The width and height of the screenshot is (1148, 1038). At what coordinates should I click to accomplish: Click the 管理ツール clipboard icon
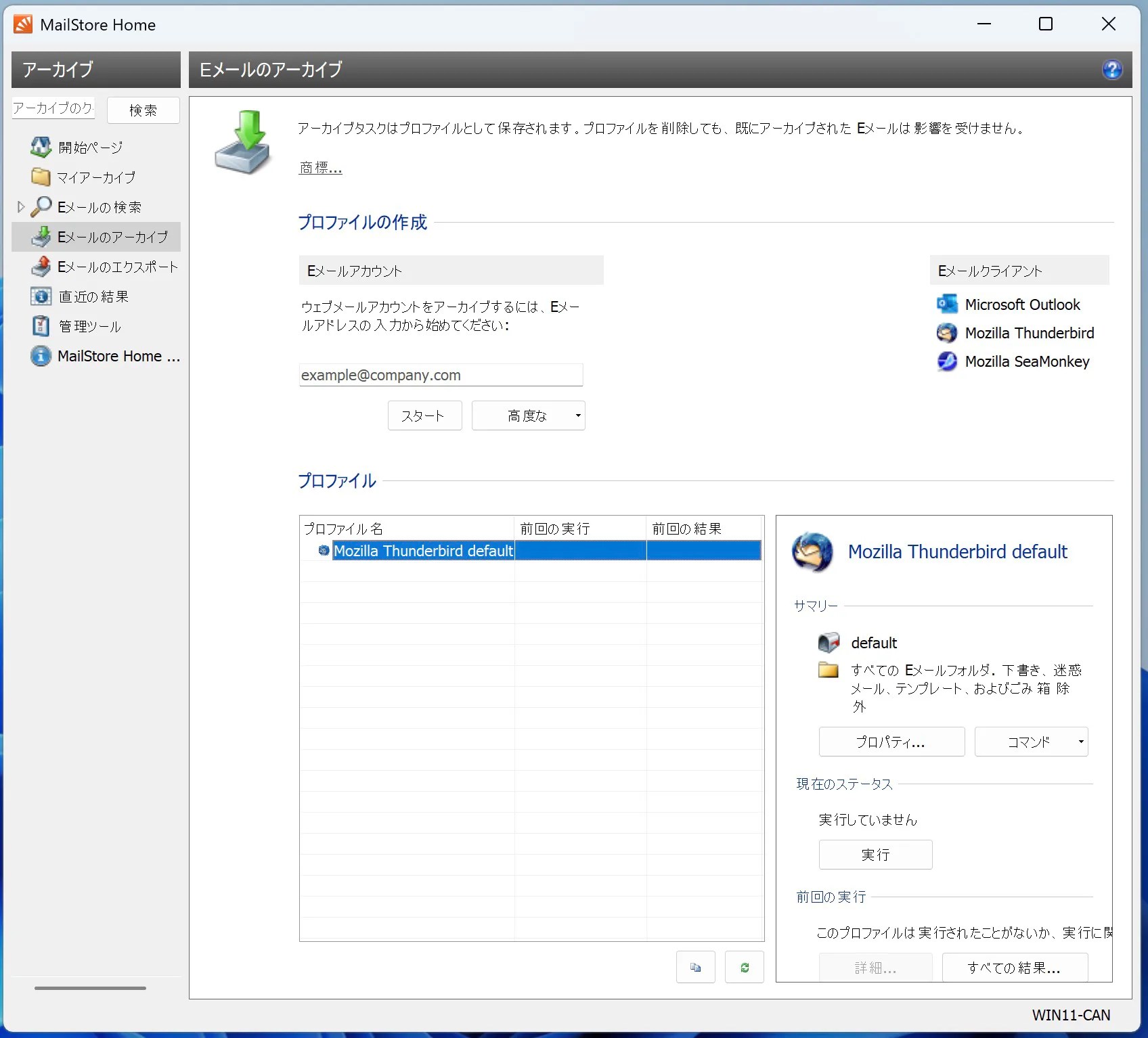(41, 325)
